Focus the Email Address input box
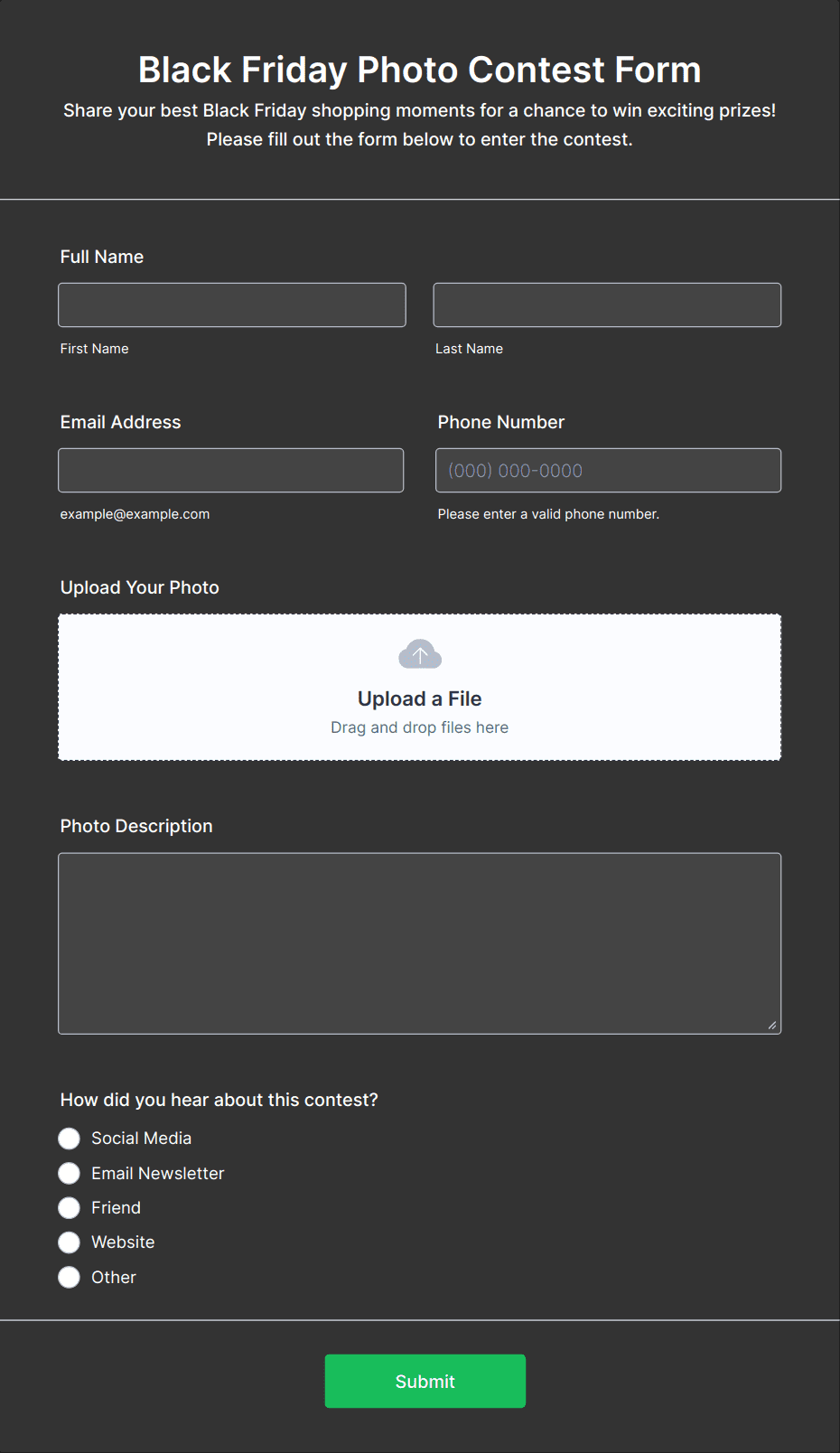The height and width of the screenshot is (1453, 840). point(231,470)
